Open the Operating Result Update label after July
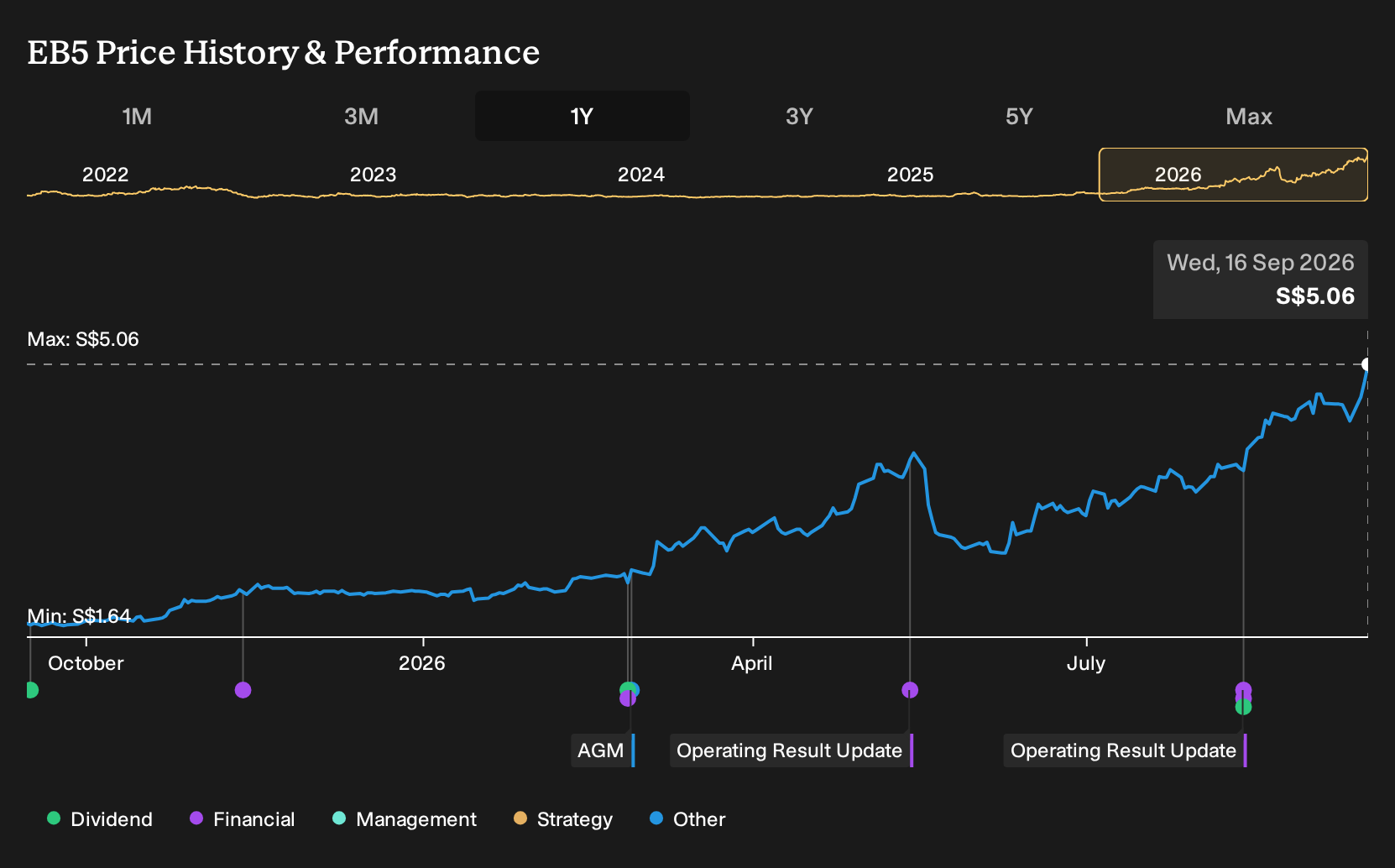The image size is (1395, 868). [1126, 750]
